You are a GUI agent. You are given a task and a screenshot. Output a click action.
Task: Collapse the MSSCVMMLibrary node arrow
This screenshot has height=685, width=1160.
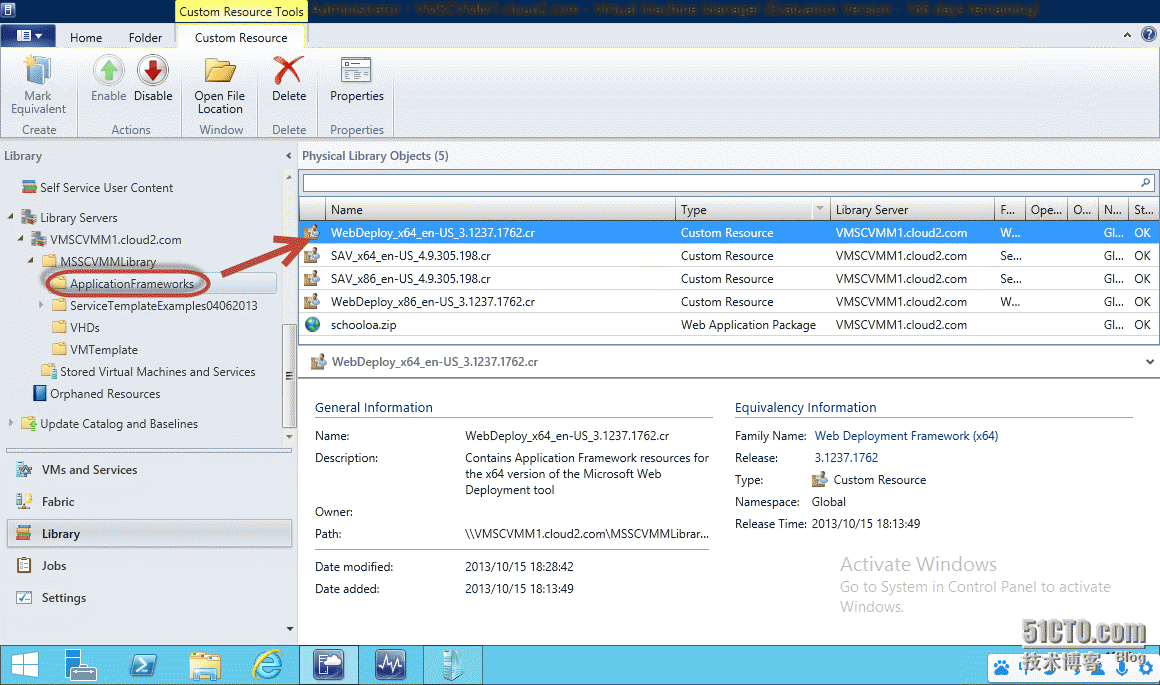(31, 261)
